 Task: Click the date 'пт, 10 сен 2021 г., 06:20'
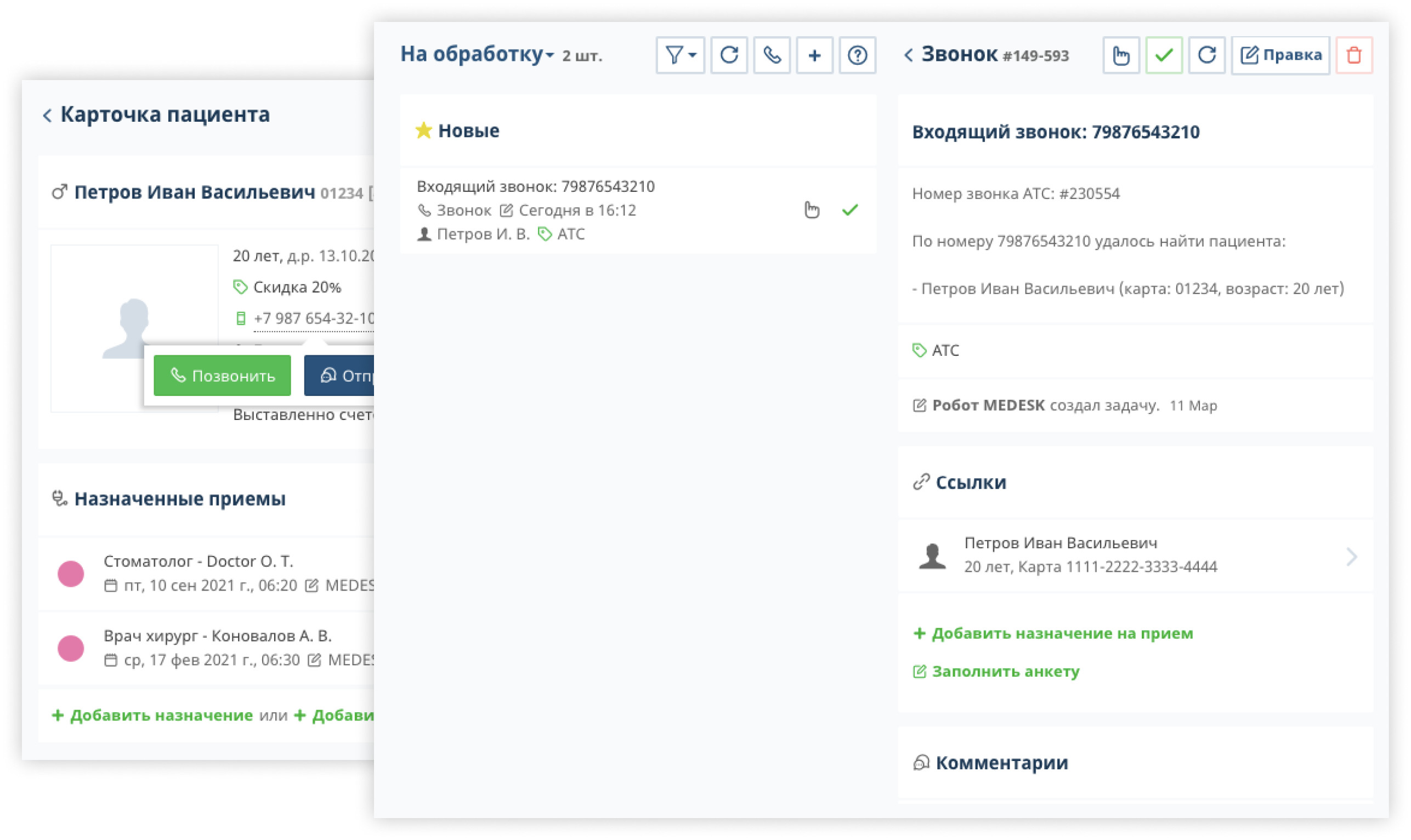pyautogui.click(x=211, y=585)
